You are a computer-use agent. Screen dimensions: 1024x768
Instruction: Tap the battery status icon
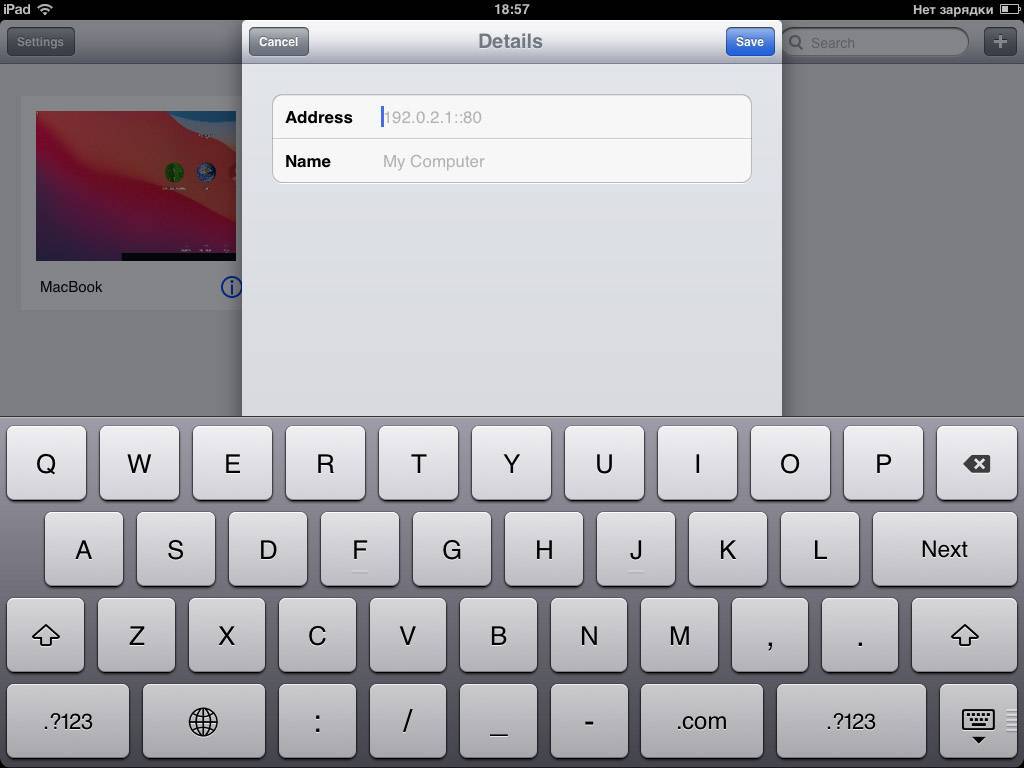click(x=1009, y=9)
